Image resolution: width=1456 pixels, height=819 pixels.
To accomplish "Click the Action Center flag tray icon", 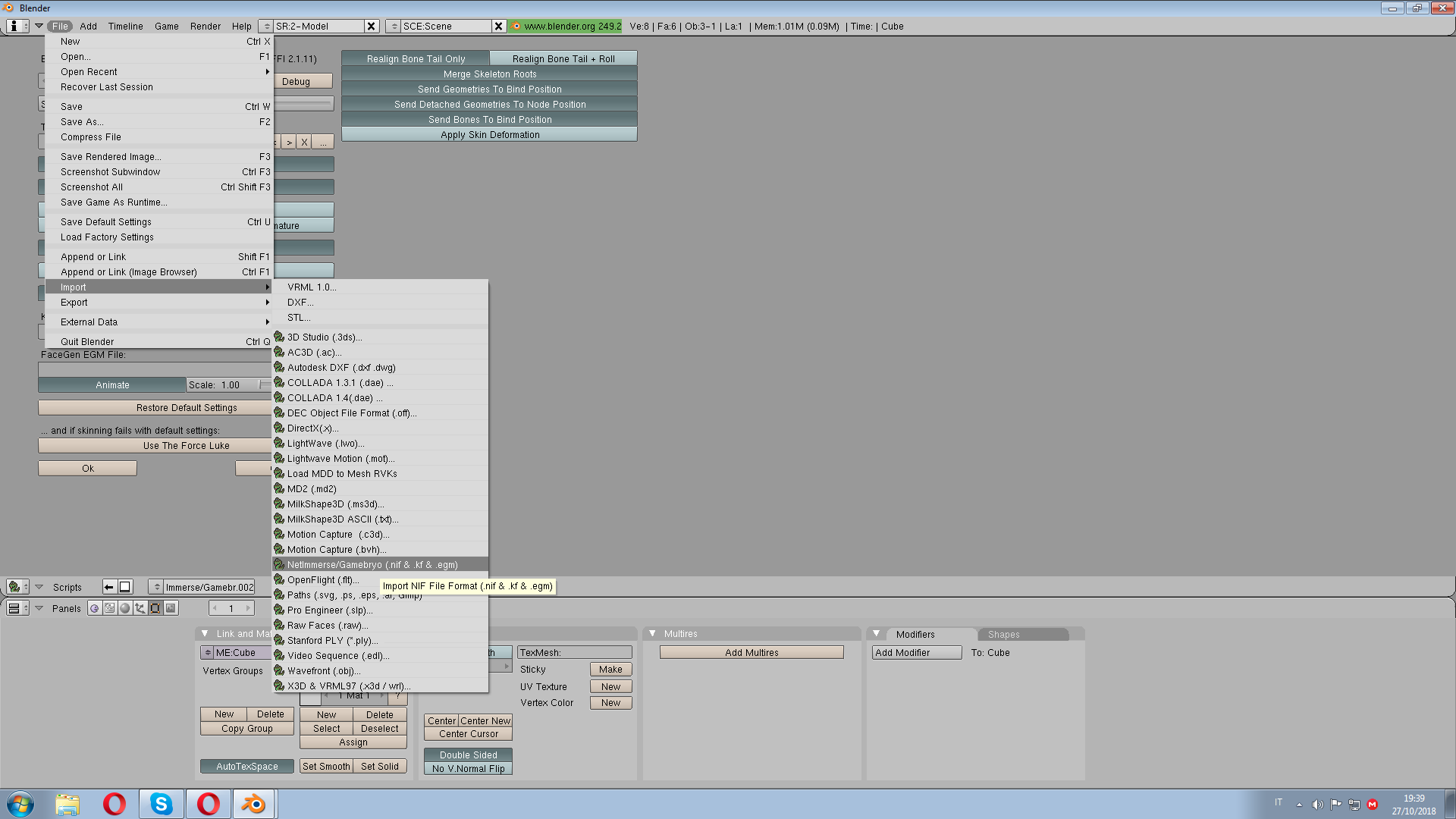I will point(1335,805).
